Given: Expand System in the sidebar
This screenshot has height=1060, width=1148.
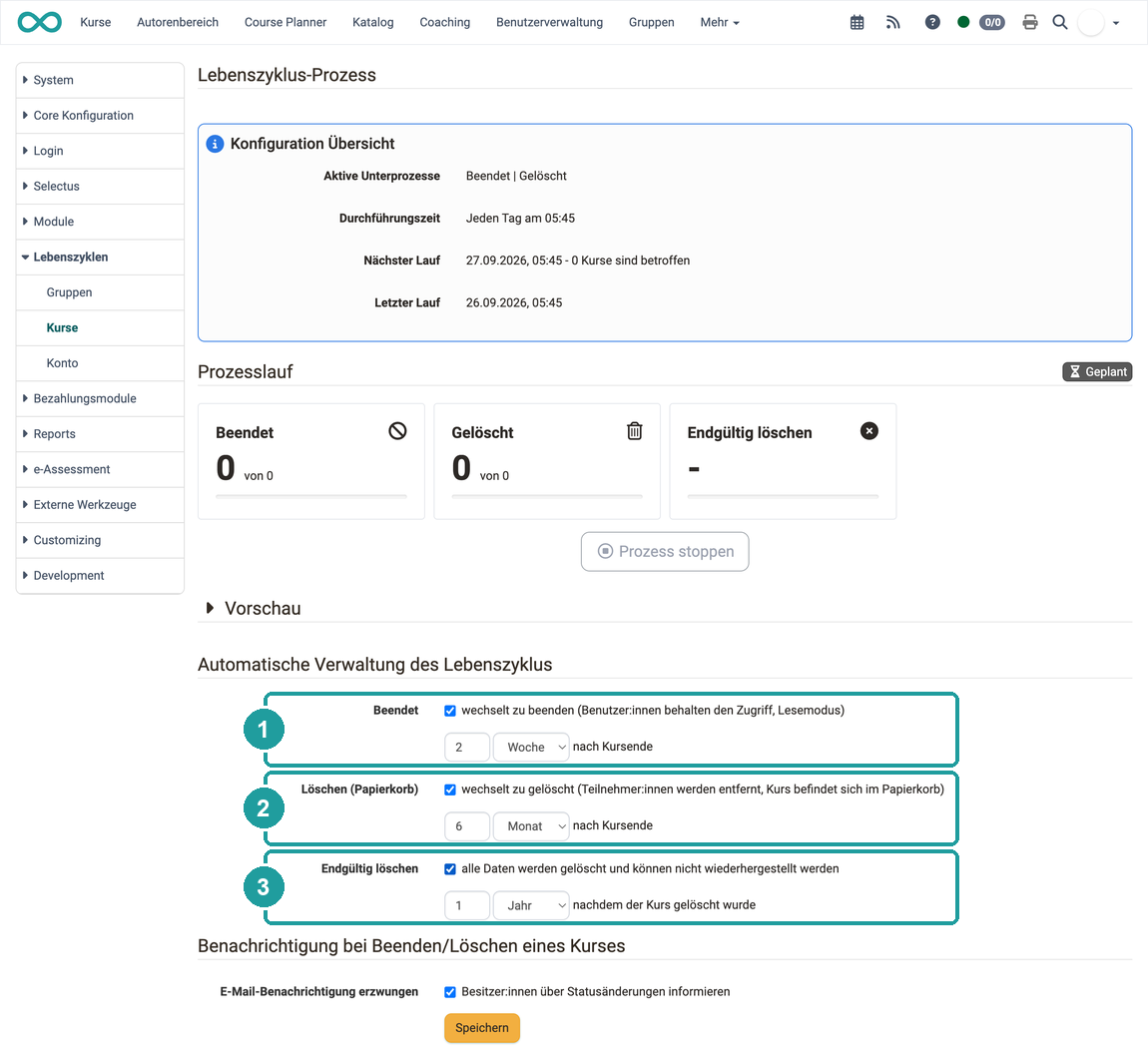Looking at the screenshot, I should click(x=100, y=80).
